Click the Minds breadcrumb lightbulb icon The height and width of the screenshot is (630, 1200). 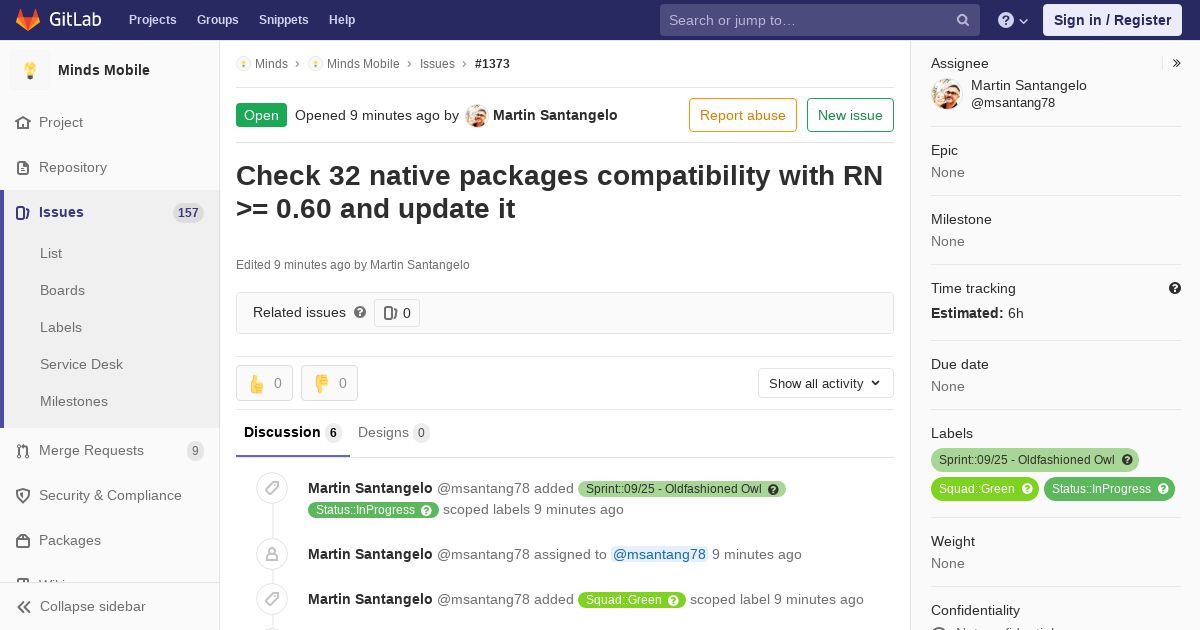point(243,63)
